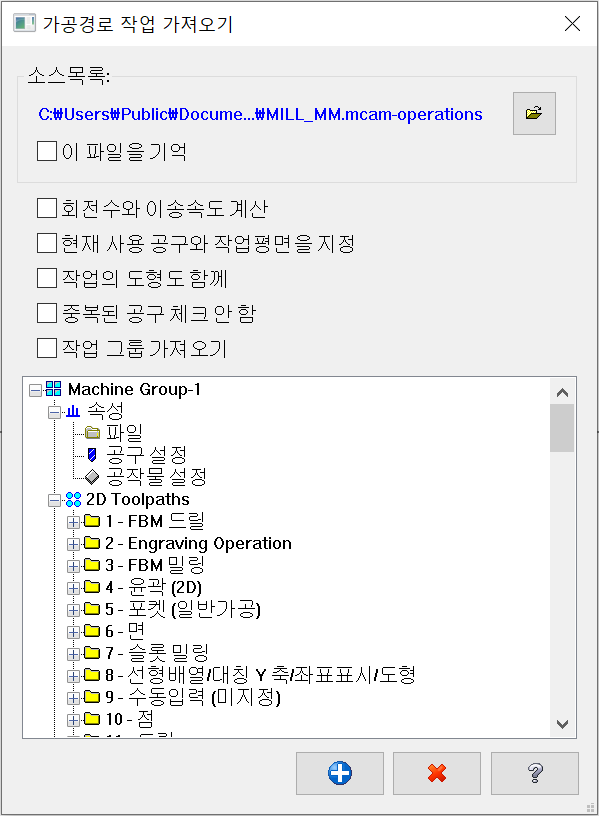Click the tree scrollbar down arrow
This screenshot has height=816, width=599.
point(562,724)
